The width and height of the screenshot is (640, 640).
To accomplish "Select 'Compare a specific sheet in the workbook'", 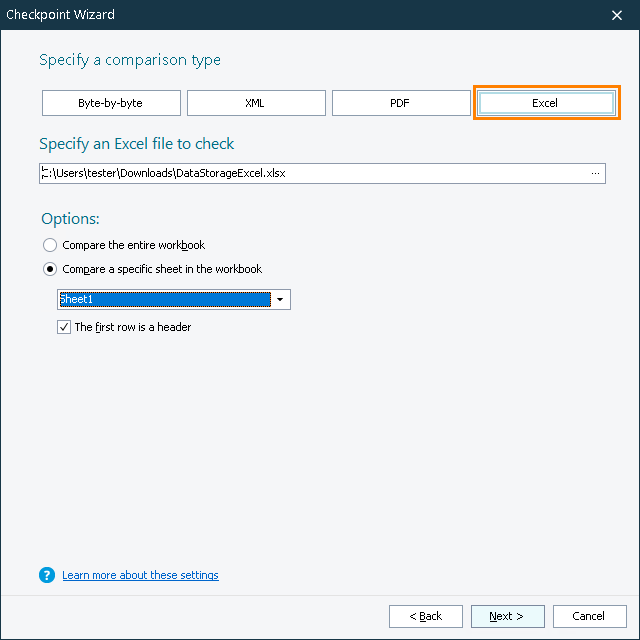I will coord(51,269).
